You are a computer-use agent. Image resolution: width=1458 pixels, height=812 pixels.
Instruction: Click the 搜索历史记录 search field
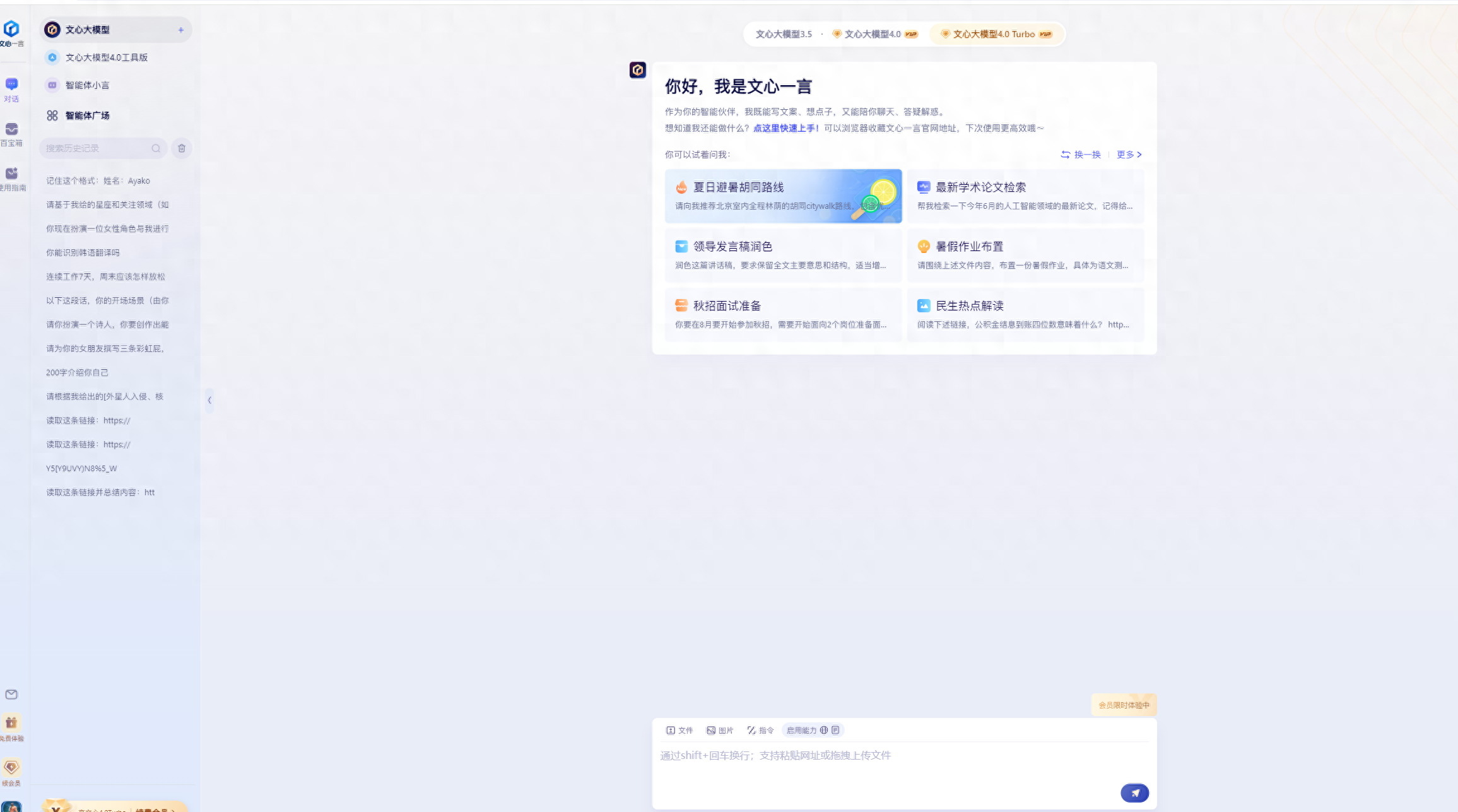[95, 148]
